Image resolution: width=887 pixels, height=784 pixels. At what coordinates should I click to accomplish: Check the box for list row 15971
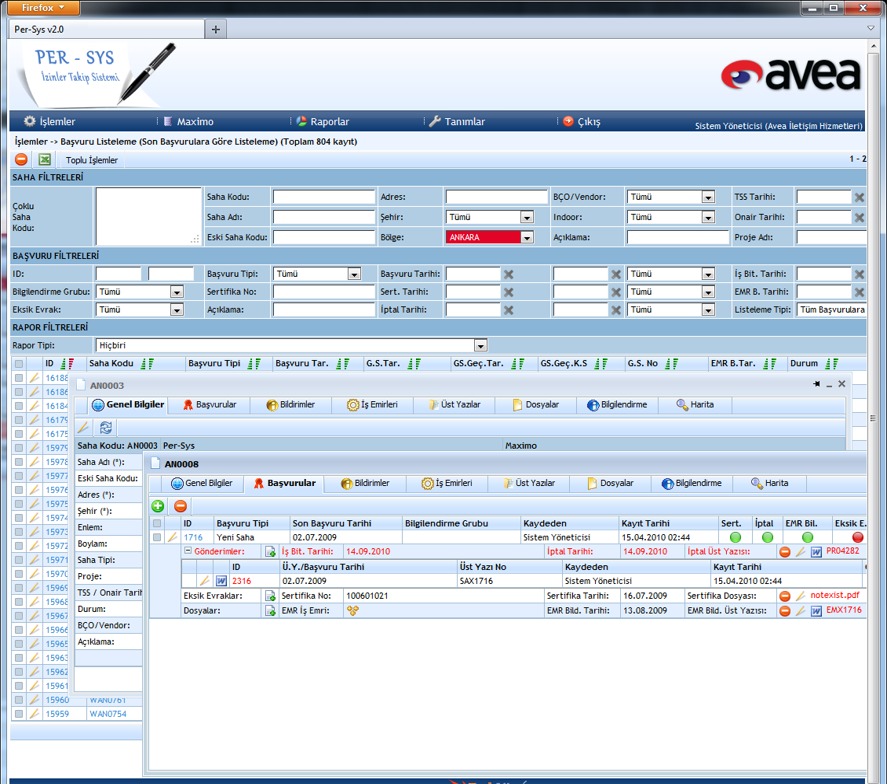pos(19,560)
